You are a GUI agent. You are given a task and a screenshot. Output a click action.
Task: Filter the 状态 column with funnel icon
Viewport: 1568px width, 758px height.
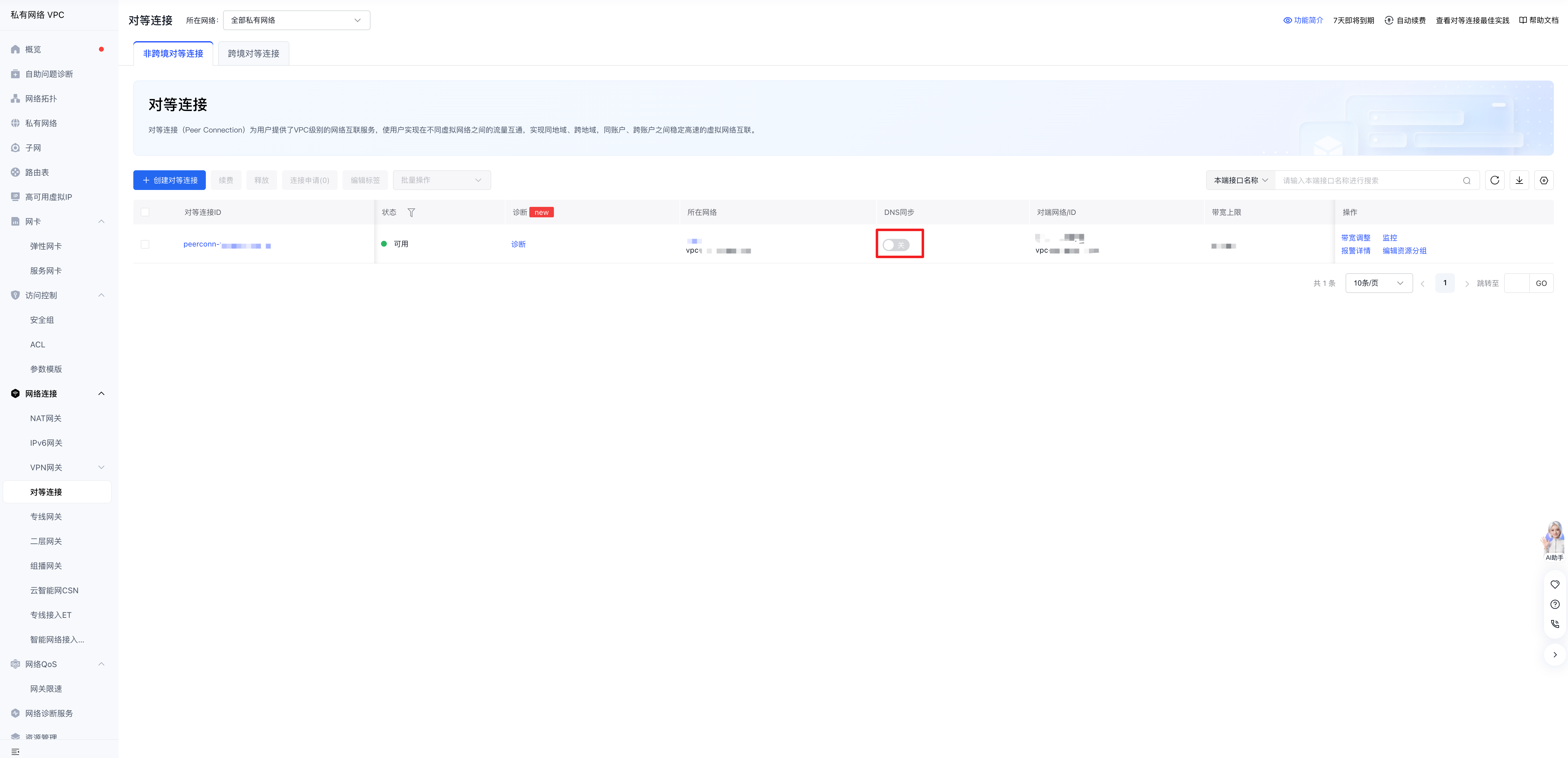point(411,212)
